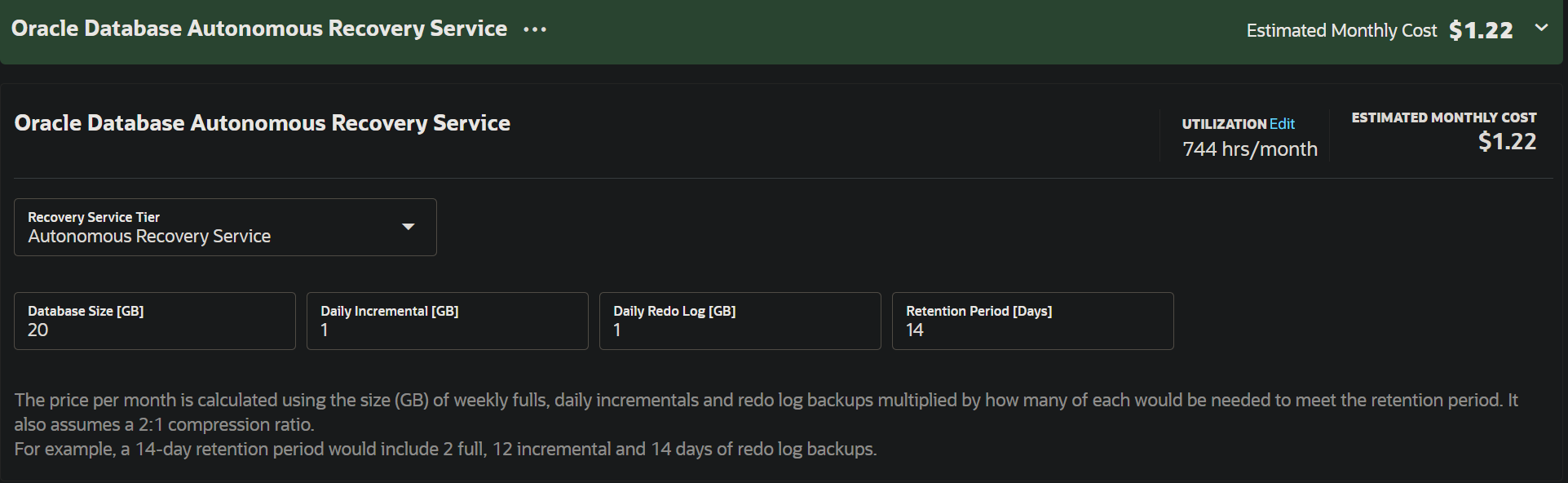Click the Estimated Monthly Cost label in the header
This screenshot has height=483, width=1568.
1341,30
